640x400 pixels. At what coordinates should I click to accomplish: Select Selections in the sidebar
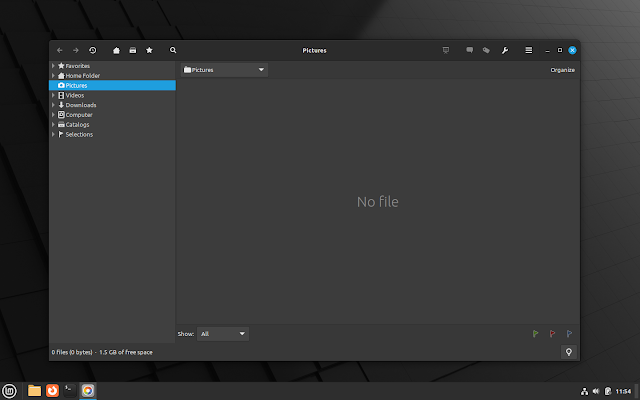pos(112,134)
